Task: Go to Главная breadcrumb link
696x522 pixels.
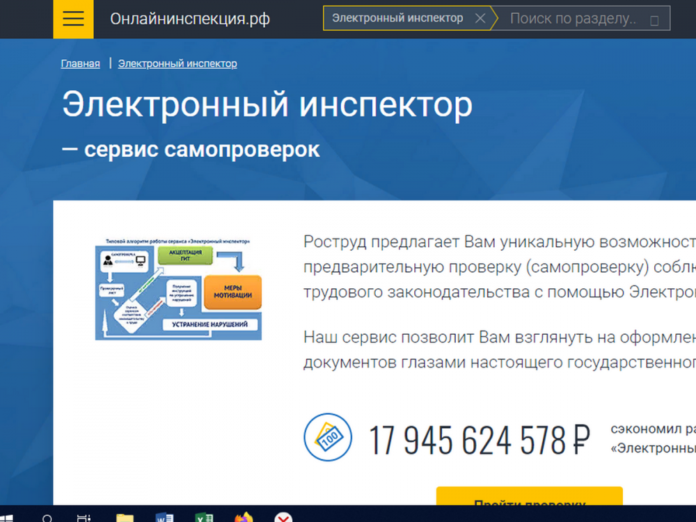Action: tap(80, 63)
